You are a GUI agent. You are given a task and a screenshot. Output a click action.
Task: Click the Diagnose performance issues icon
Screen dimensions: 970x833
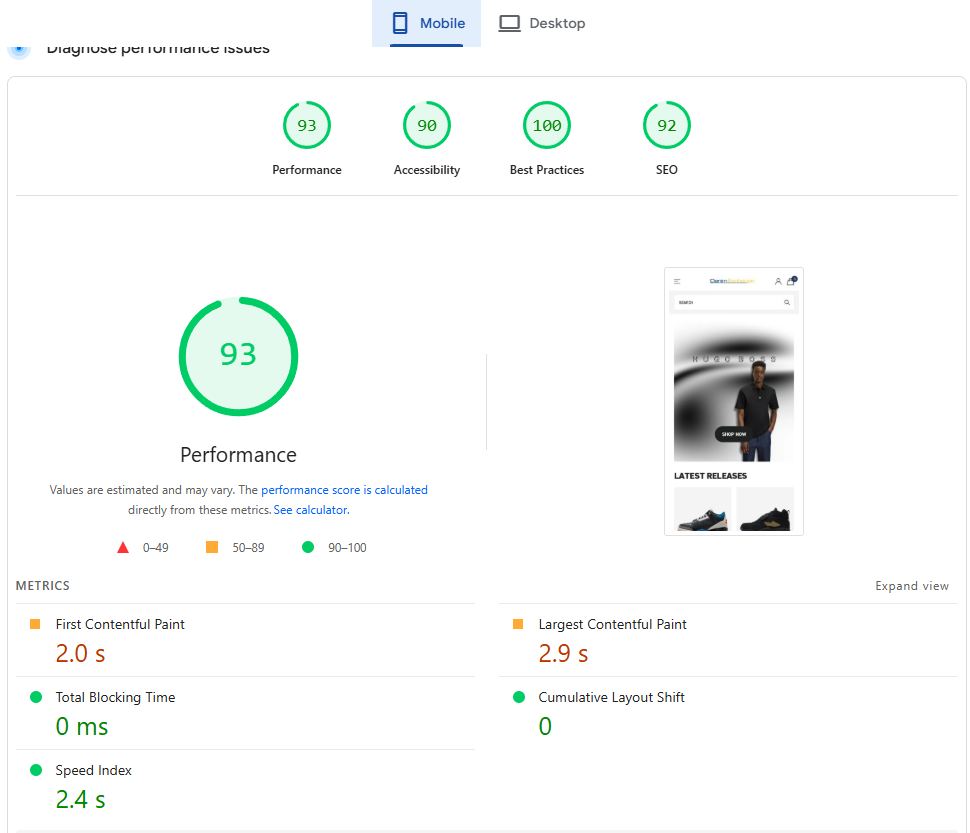click(19, 47)
